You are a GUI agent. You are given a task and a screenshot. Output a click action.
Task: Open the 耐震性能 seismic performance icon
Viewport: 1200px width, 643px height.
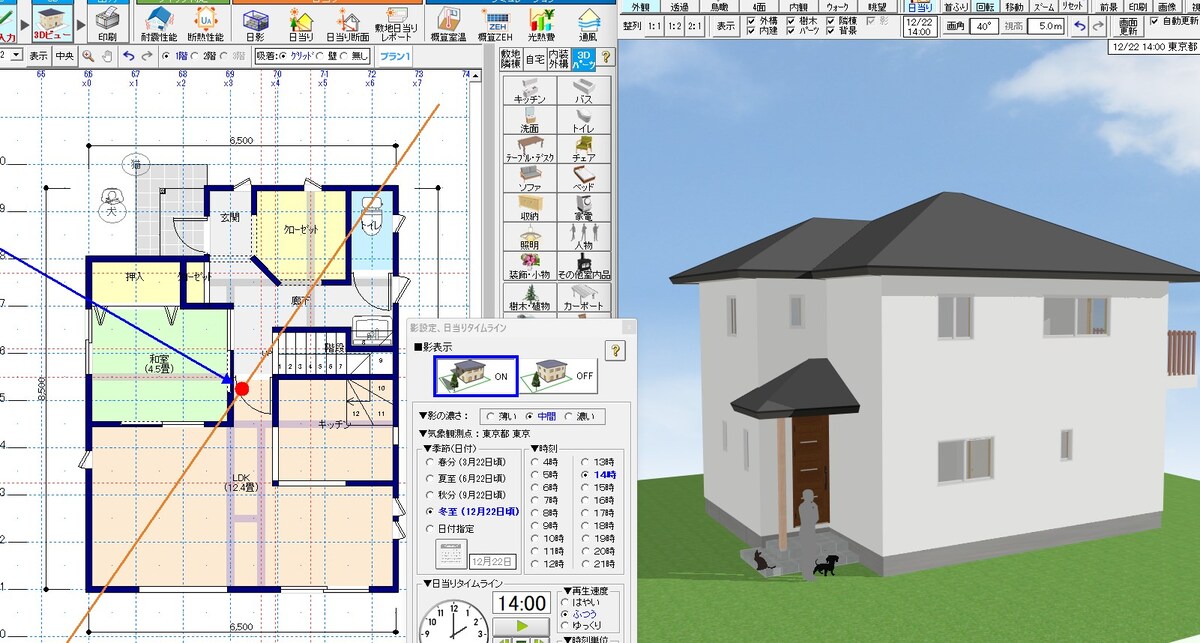[160, 23]
